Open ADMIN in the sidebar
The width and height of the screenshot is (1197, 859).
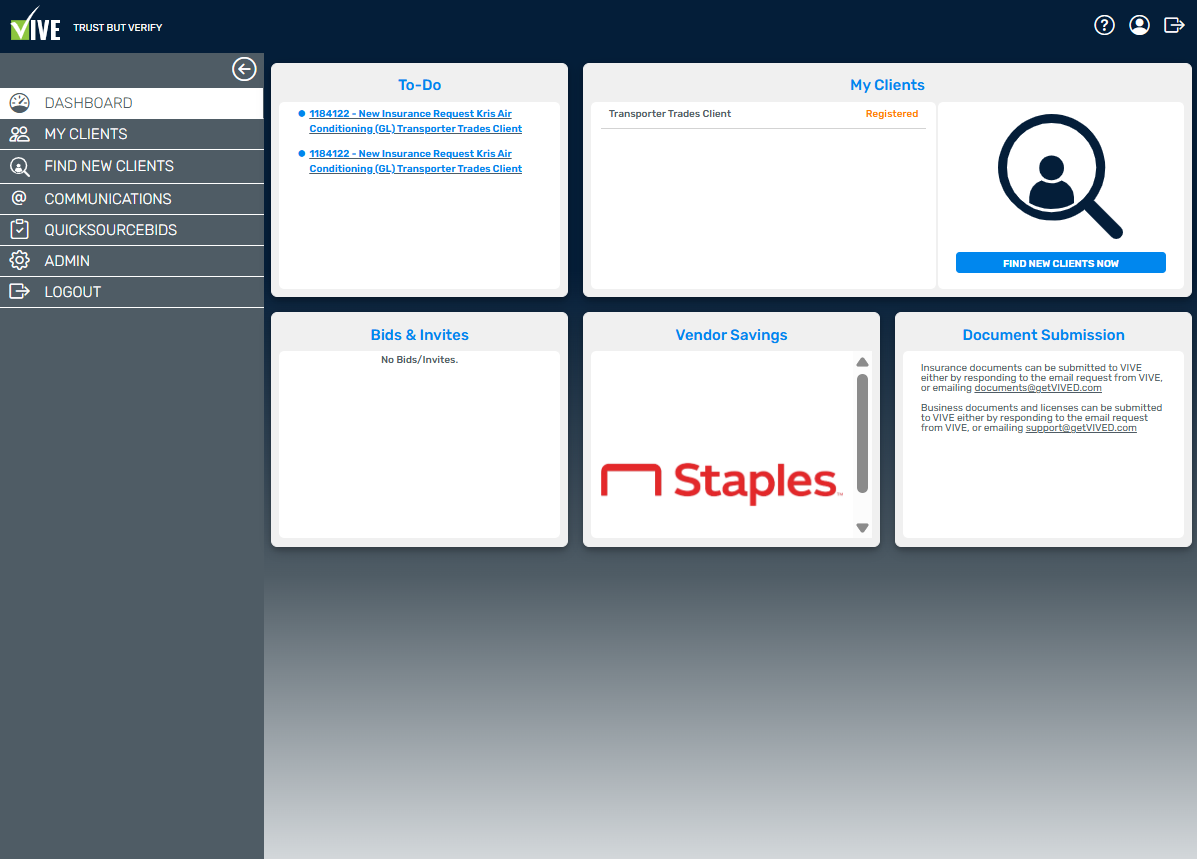coord(131,261)
